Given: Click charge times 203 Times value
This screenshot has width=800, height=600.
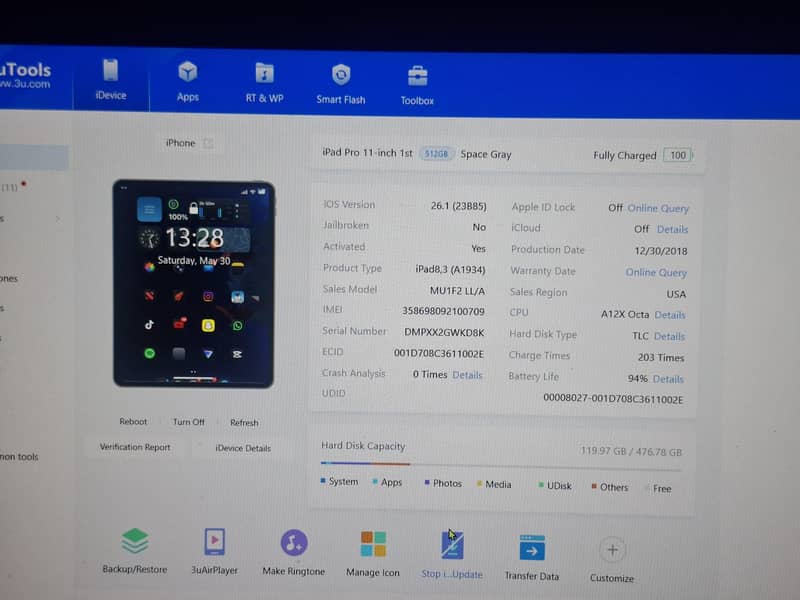Looking at the screenshot, I should (661, 358).
